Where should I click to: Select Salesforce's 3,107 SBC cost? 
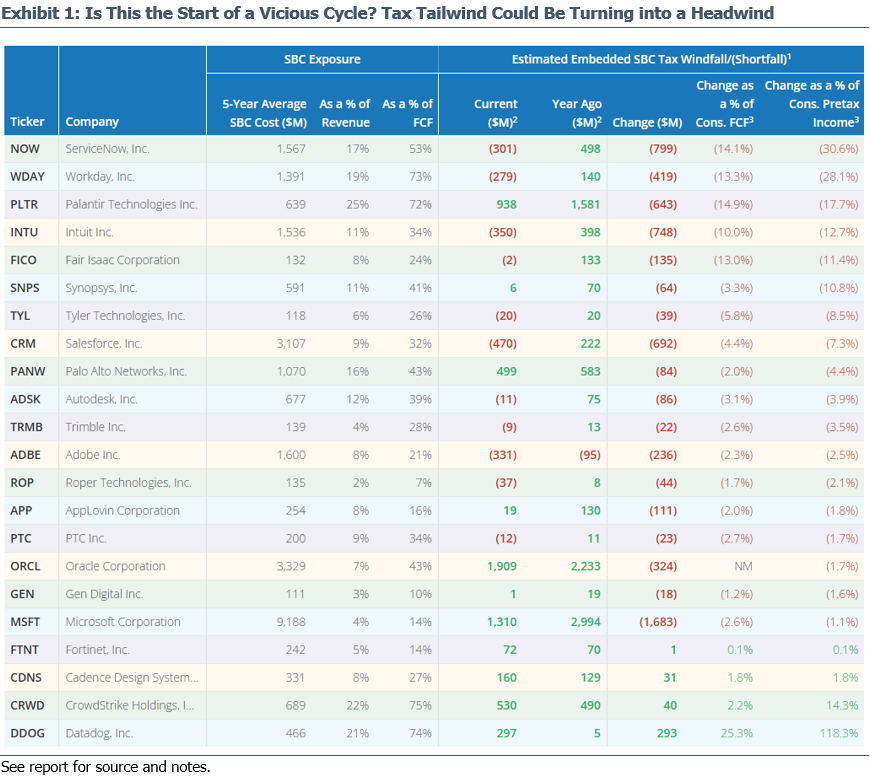(291, 344)
